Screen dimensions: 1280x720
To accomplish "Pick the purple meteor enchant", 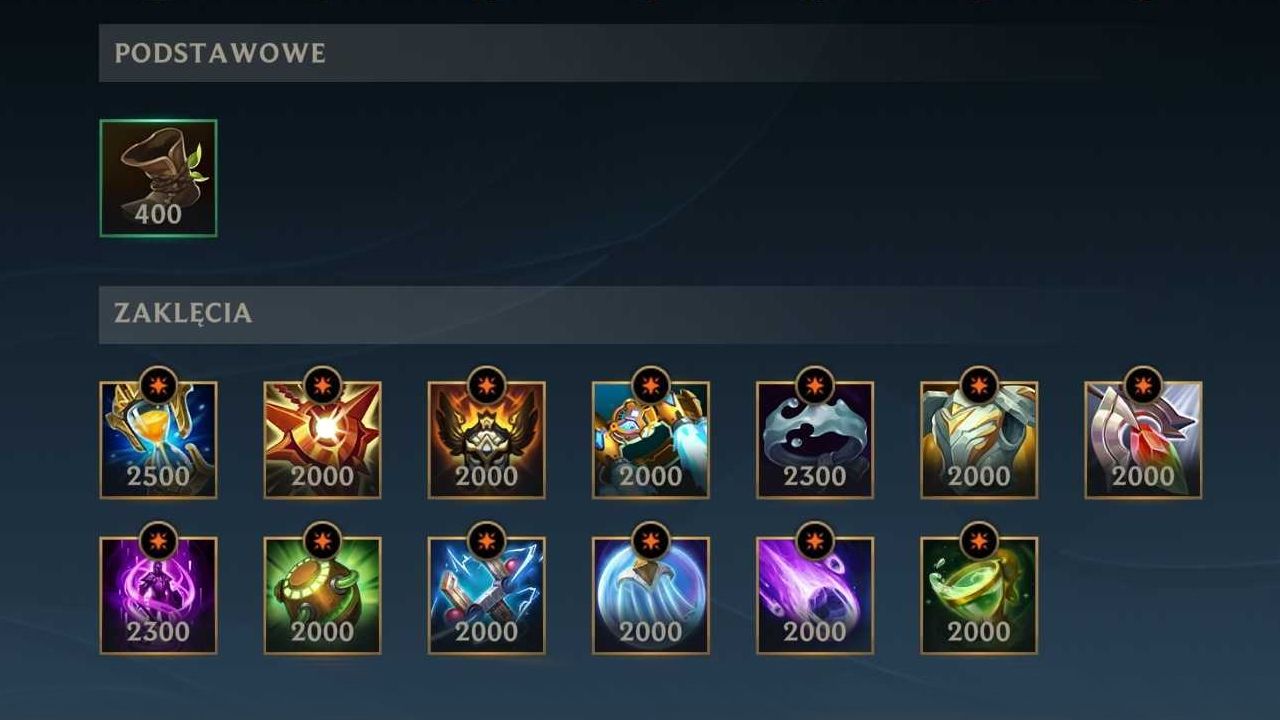I will click(814, 596).
